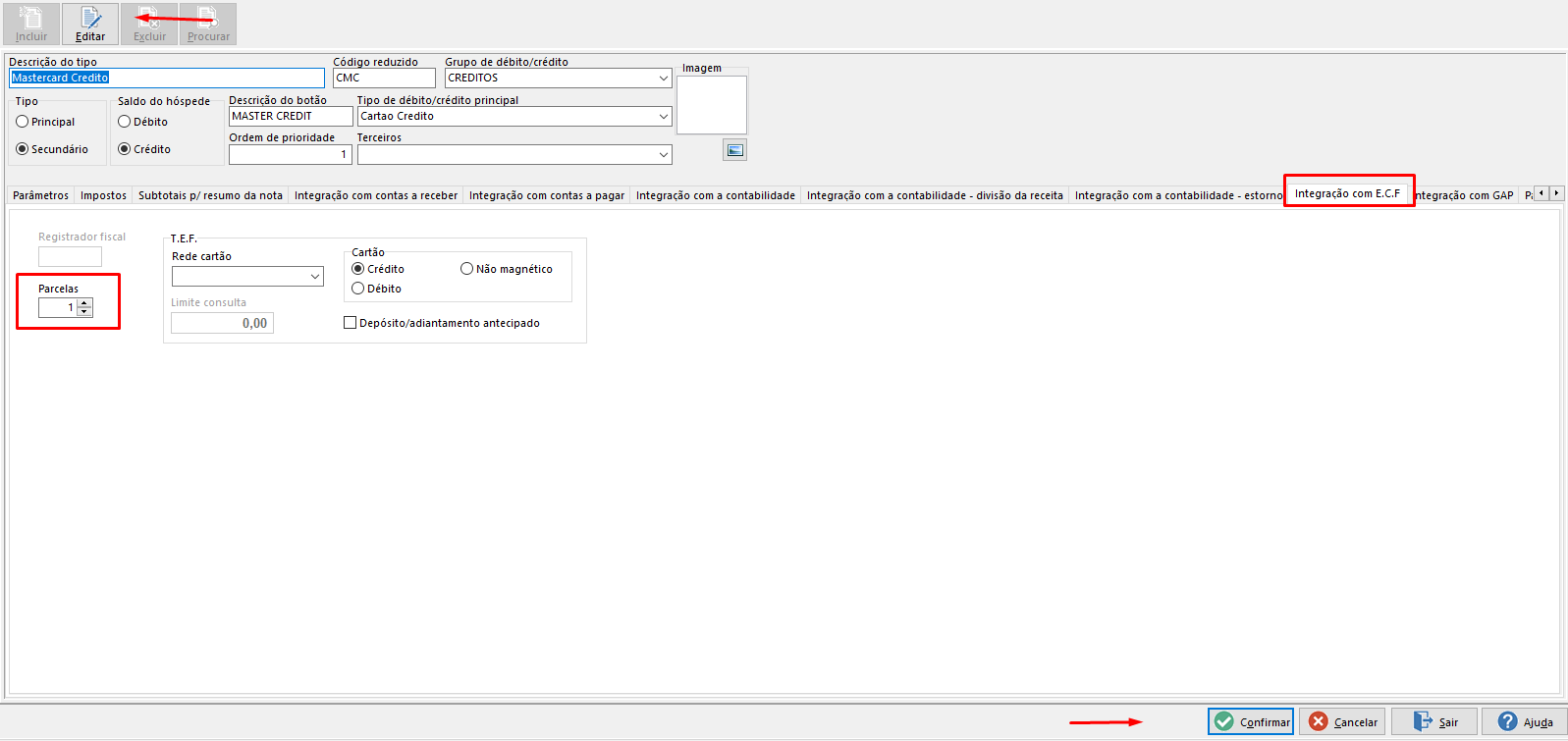Image resolution: width=1568 pixels, height=741 pixels.
Task: Open the contabilidade - estorno tab
Action: (x=1178, y=195)
